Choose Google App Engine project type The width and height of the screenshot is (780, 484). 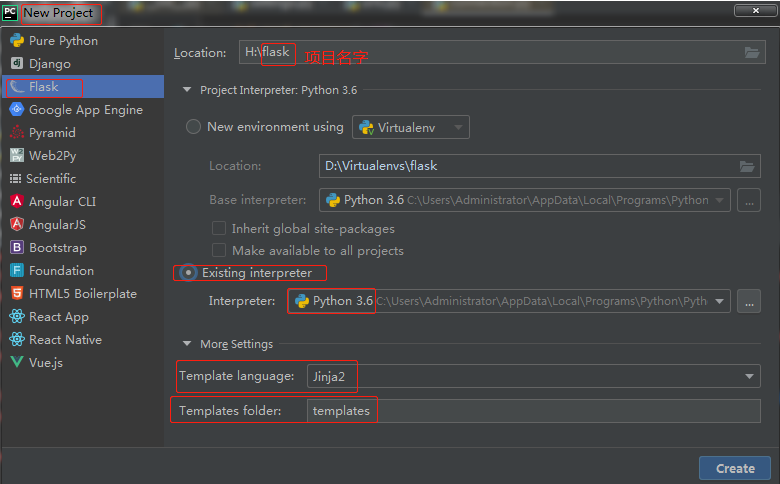83,109
